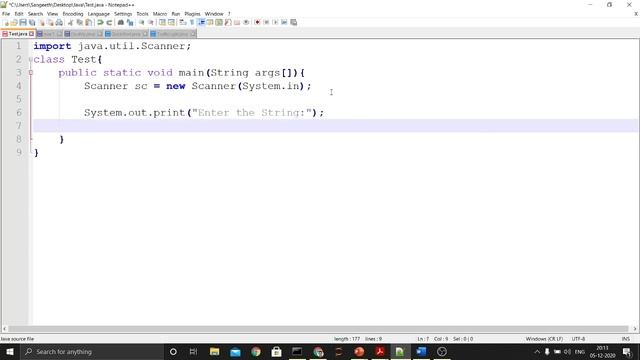Click the 'import' keyword on line 1
The width and height of the screenshot is (640, 360).
[x=52, y=46]
